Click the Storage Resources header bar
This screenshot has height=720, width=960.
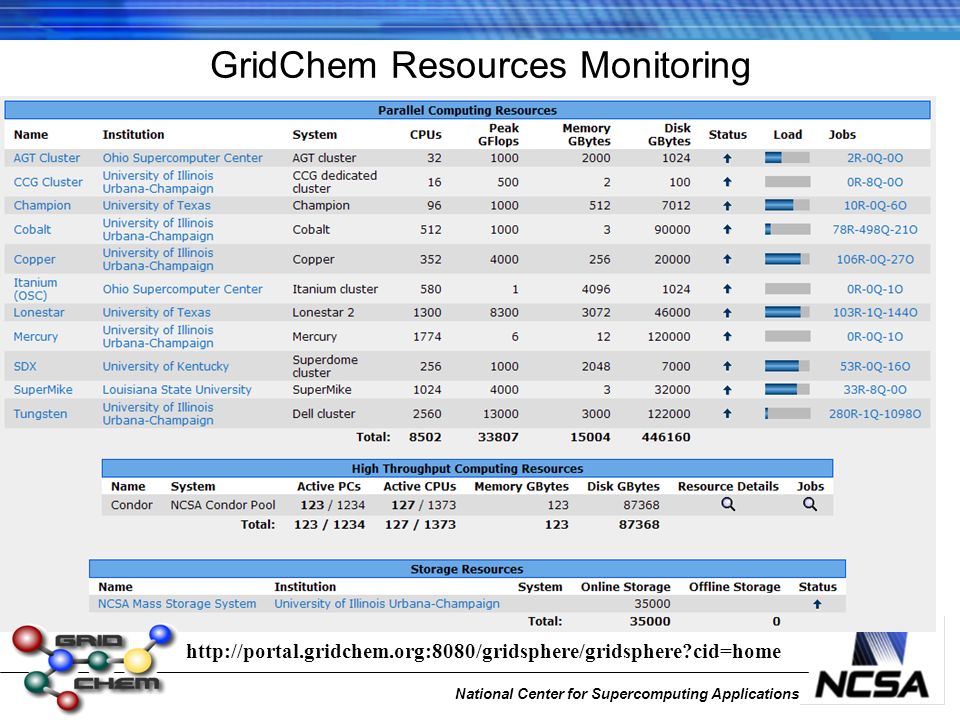click(x=467, y=569)
